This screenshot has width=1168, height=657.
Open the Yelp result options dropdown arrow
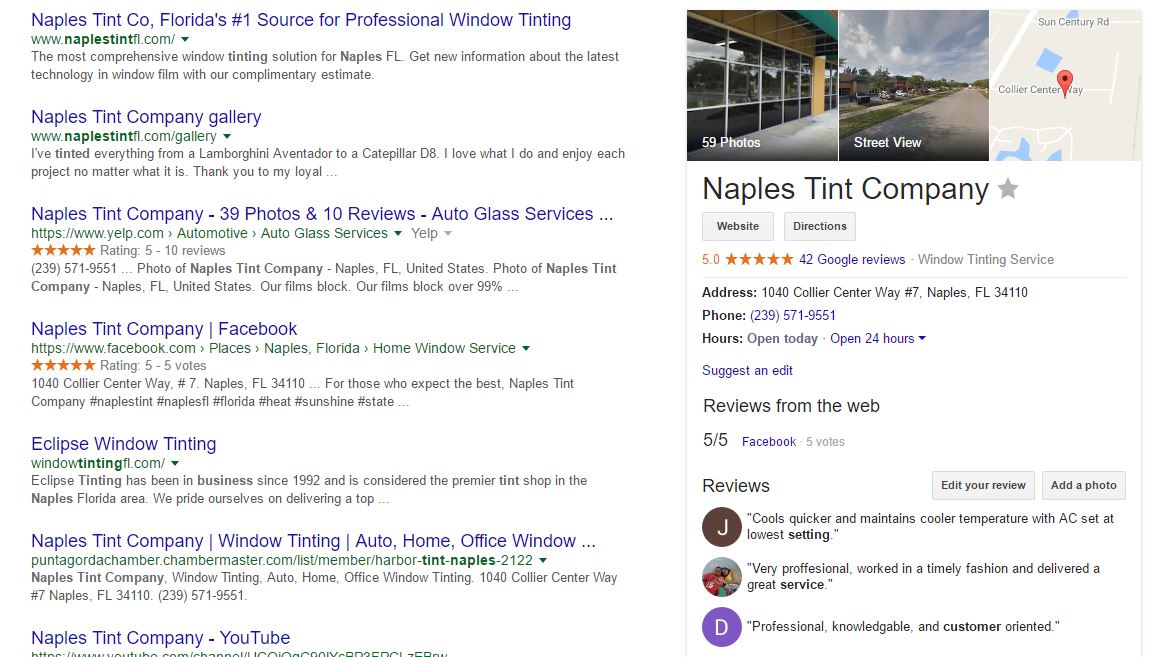(447, 233)
